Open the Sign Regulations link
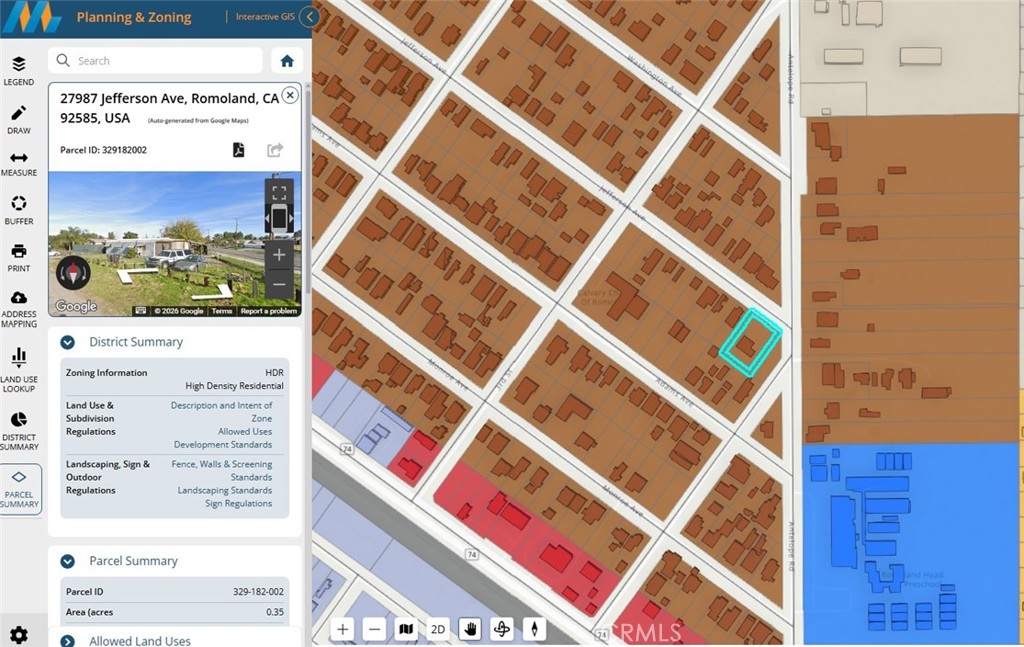This screenshot has height=647, width=1024. tap(238, 503)
